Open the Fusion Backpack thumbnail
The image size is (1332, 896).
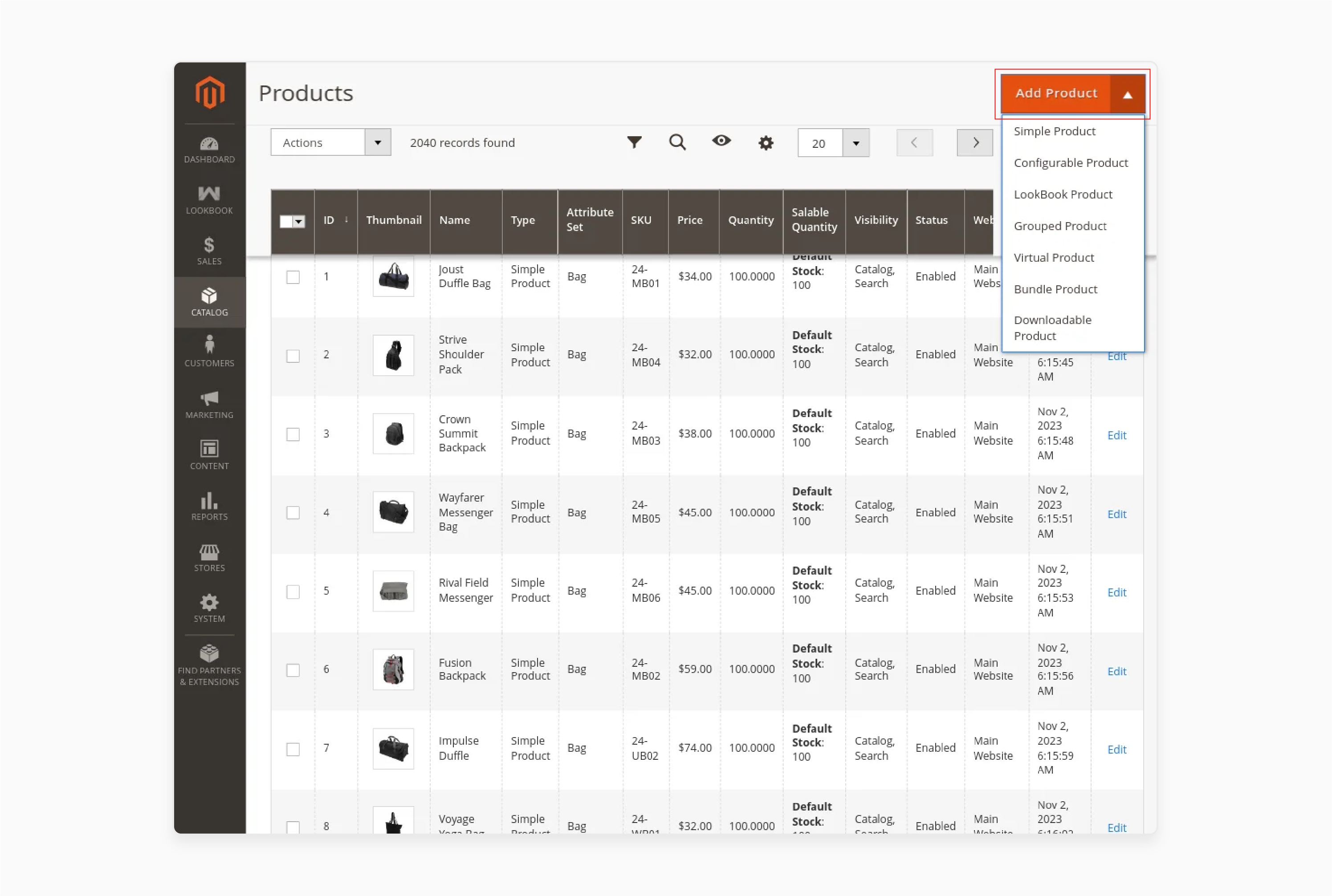tap(393, 670)
